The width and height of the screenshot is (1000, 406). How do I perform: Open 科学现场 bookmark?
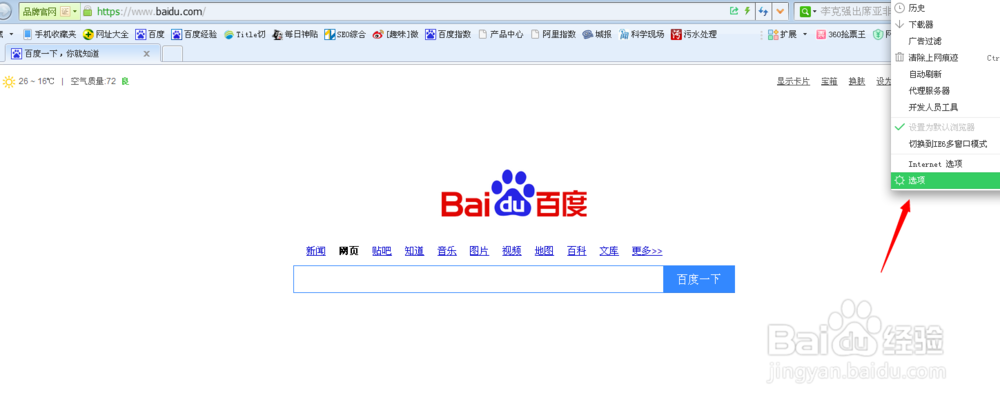(641, 34)
